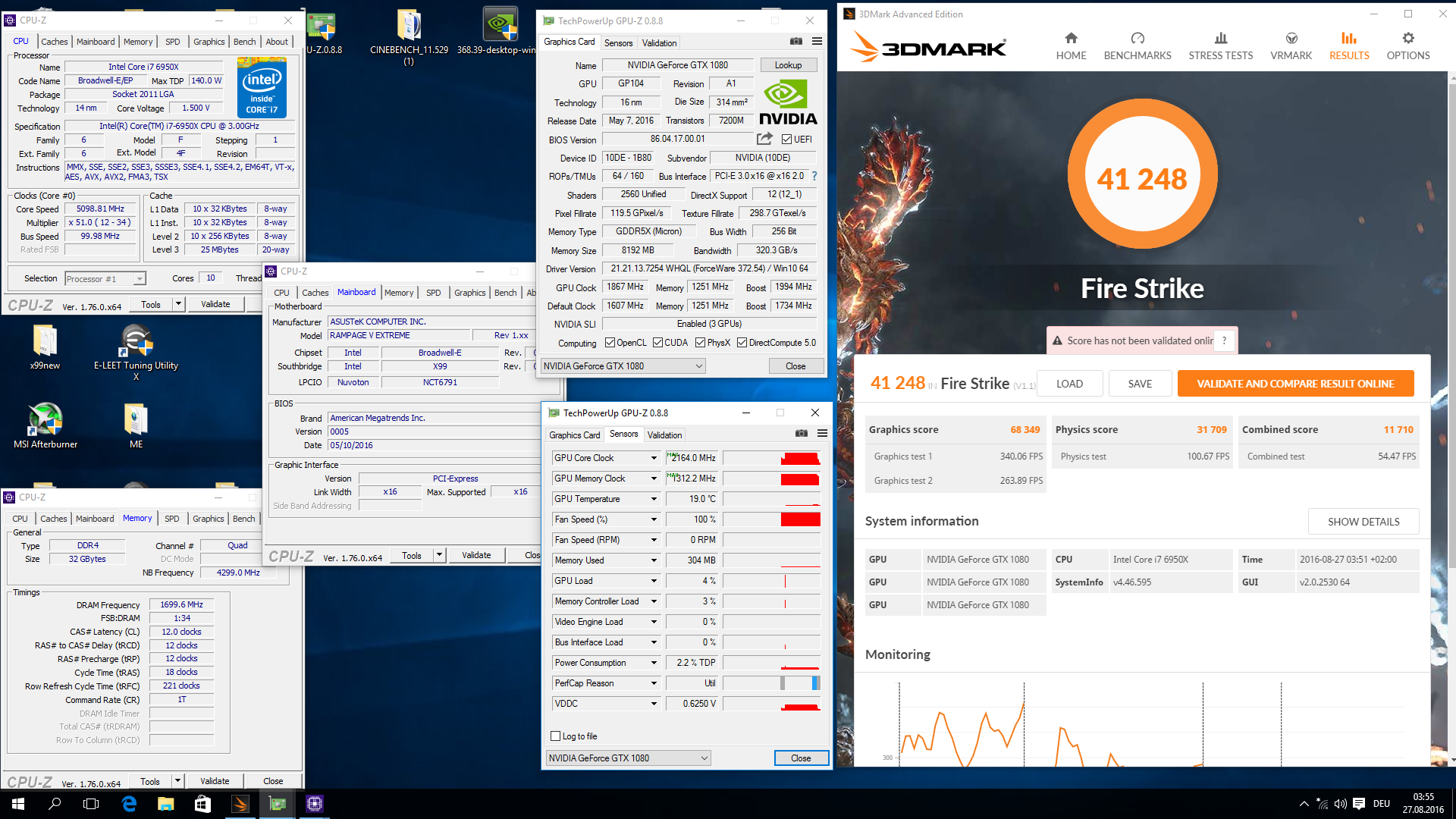Open E-LEET Tuning Utility X desktop icon
Viewport: 1456px width, 819px height.
[x=136, y=352]
